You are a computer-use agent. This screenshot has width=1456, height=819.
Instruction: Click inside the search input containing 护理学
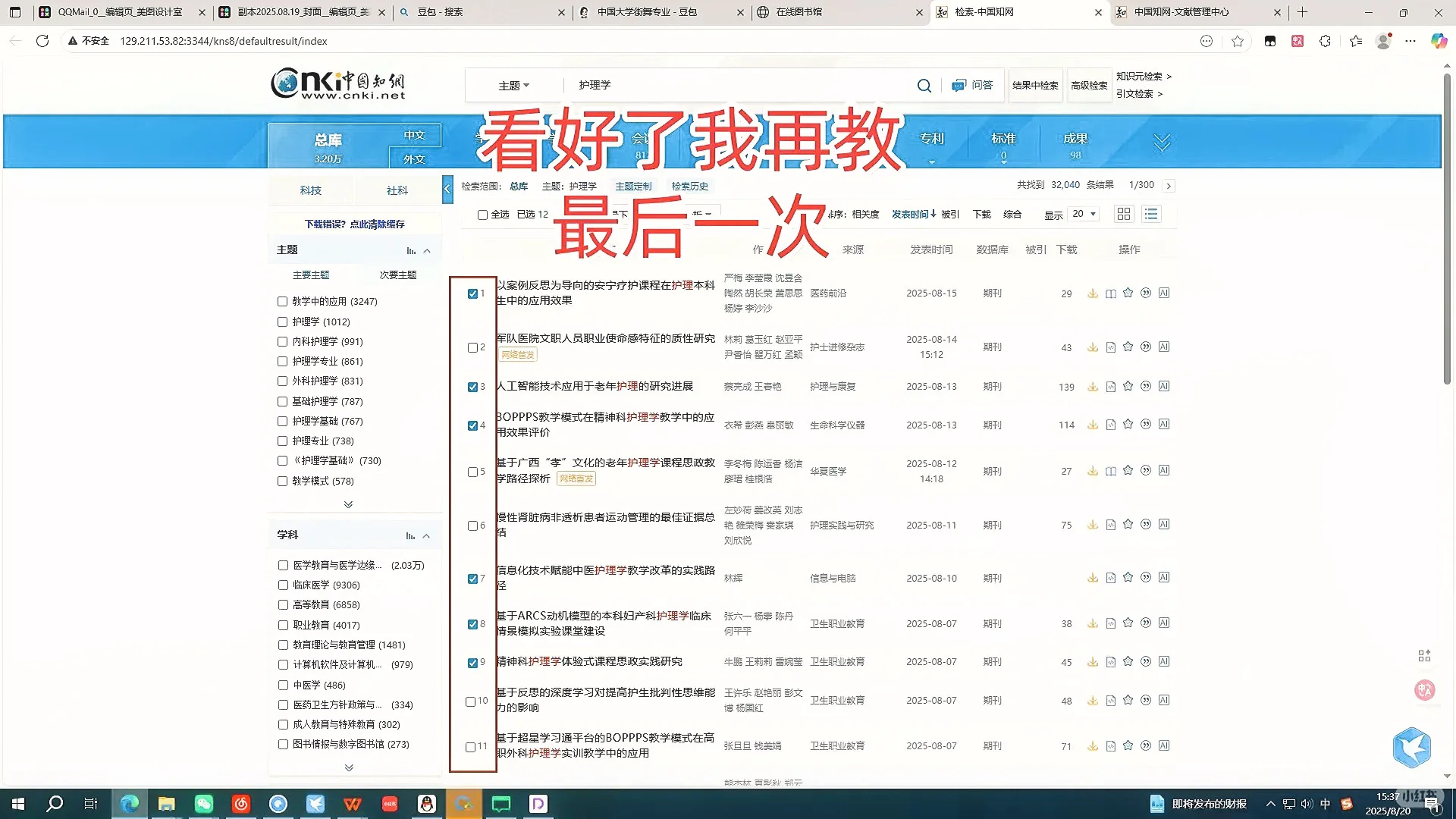(720, 85)
